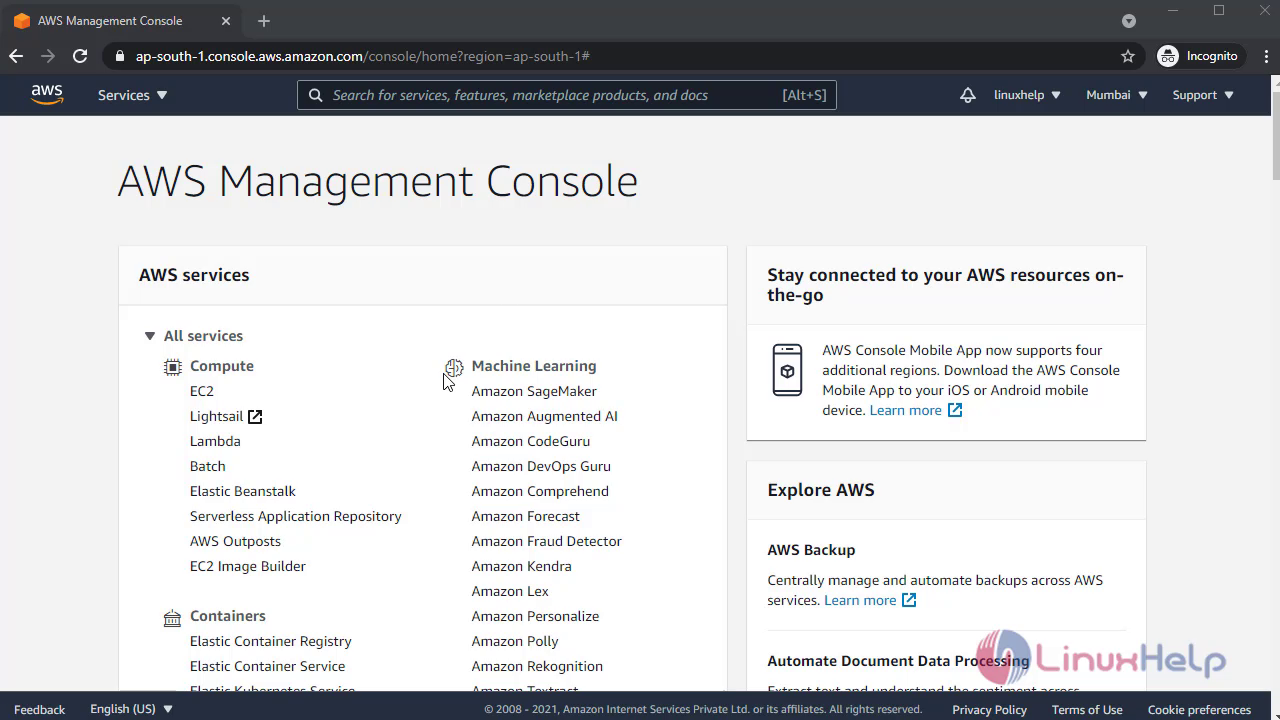
Task: Open Serverless Application Repository
Action: tap(296, 516)
